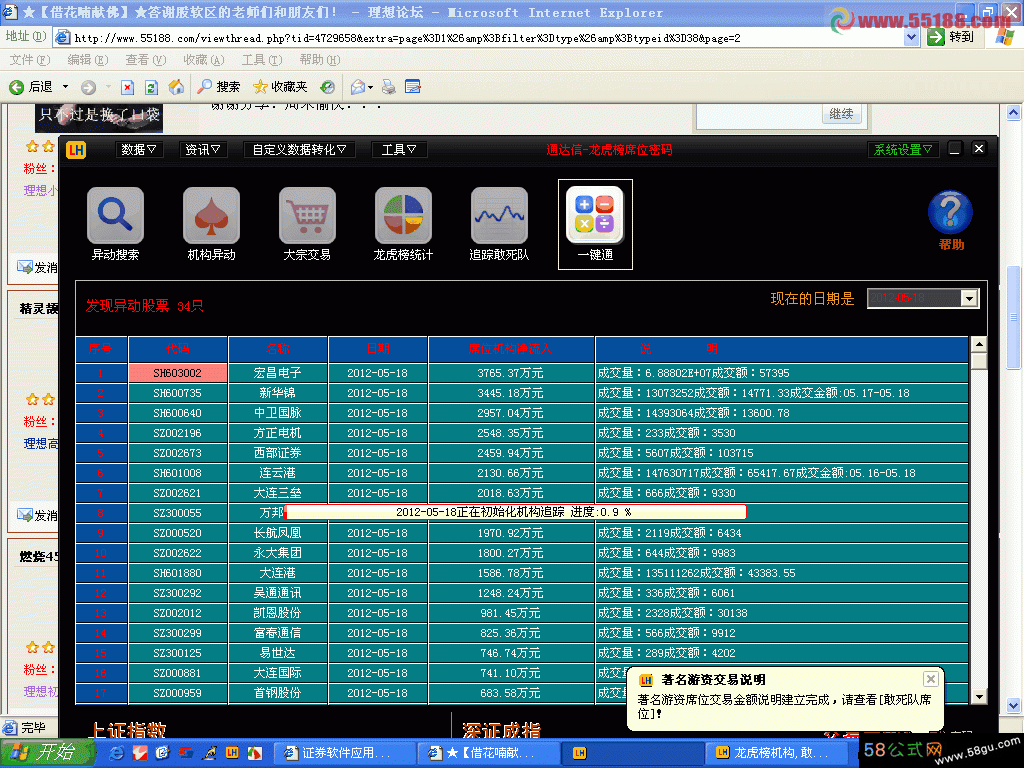Viewport: 1024px width, 768px height.
Task: Open the IE 搜索 search pane
Action: pos(219,87)
